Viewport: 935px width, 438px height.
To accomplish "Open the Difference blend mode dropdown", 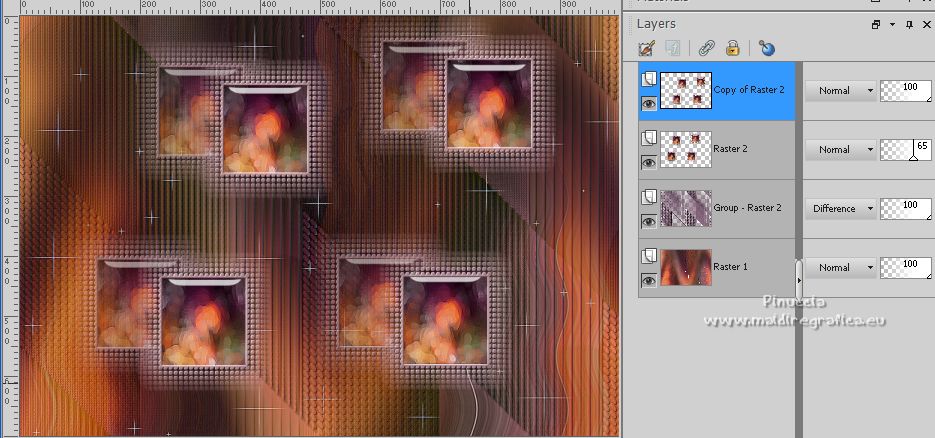I will click(841, 209).
